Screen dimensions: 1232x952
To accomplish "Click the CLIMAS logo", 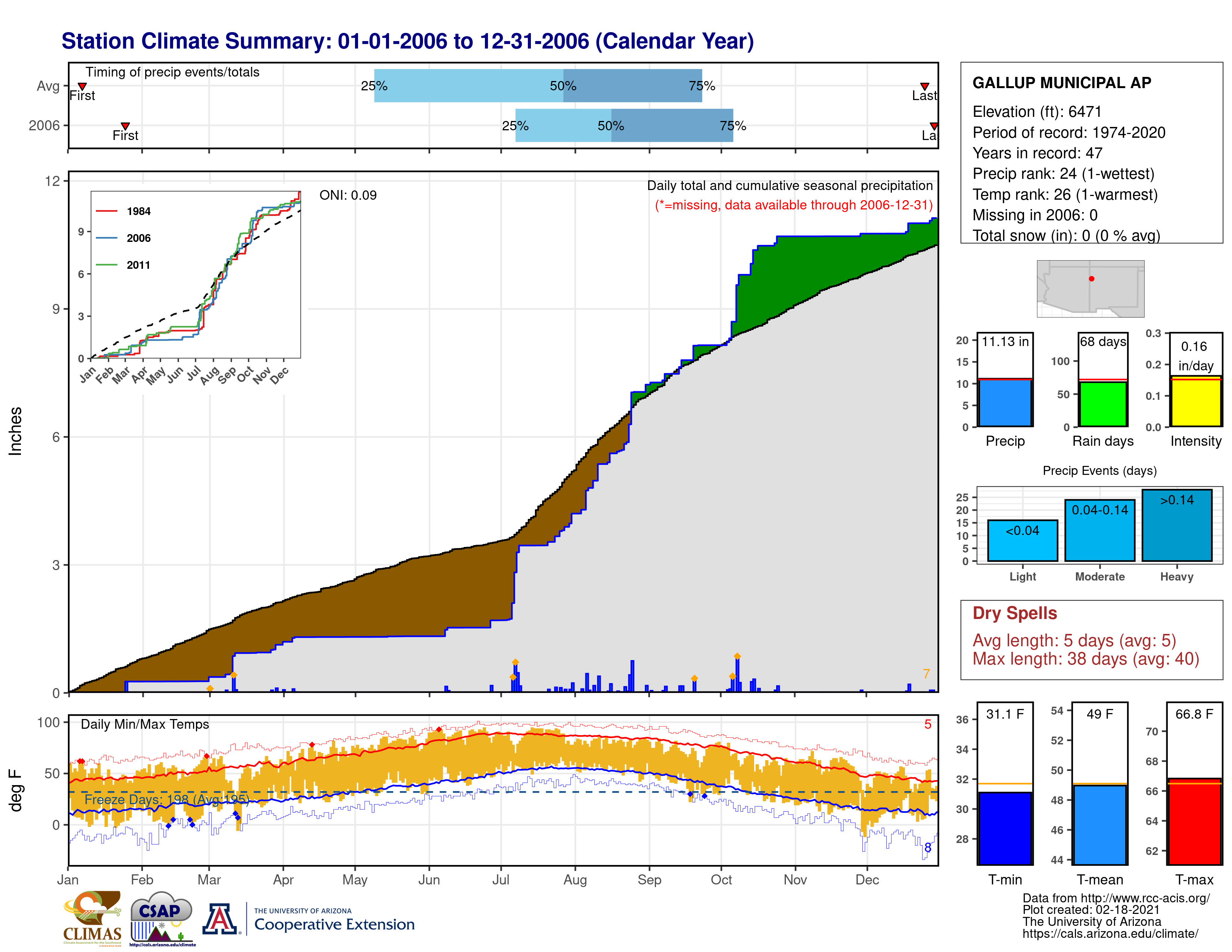I will 93,918.
